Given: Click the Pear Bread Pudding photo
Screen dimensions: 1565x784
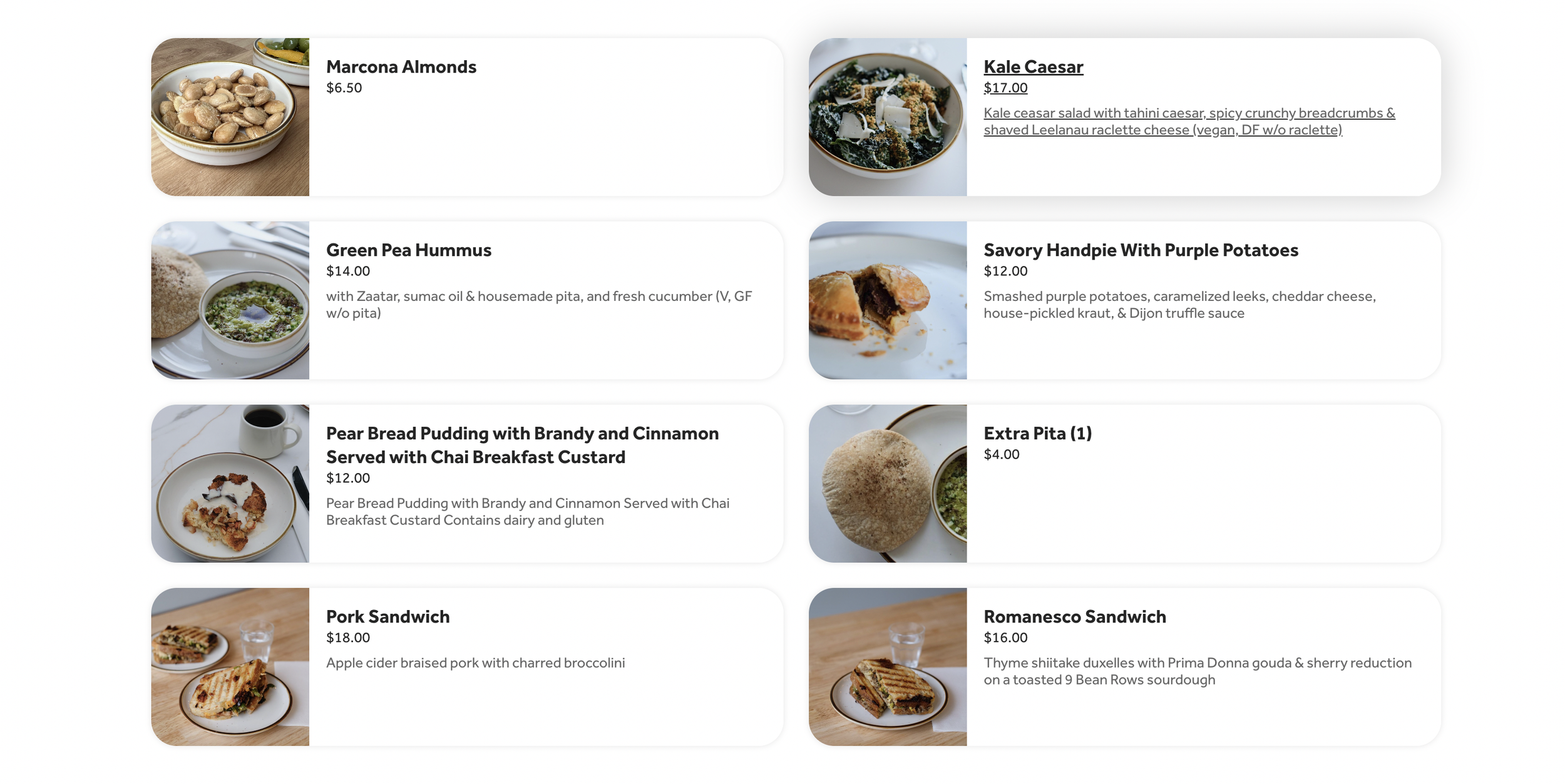Looking at the screenshot, I should [230, 484].
